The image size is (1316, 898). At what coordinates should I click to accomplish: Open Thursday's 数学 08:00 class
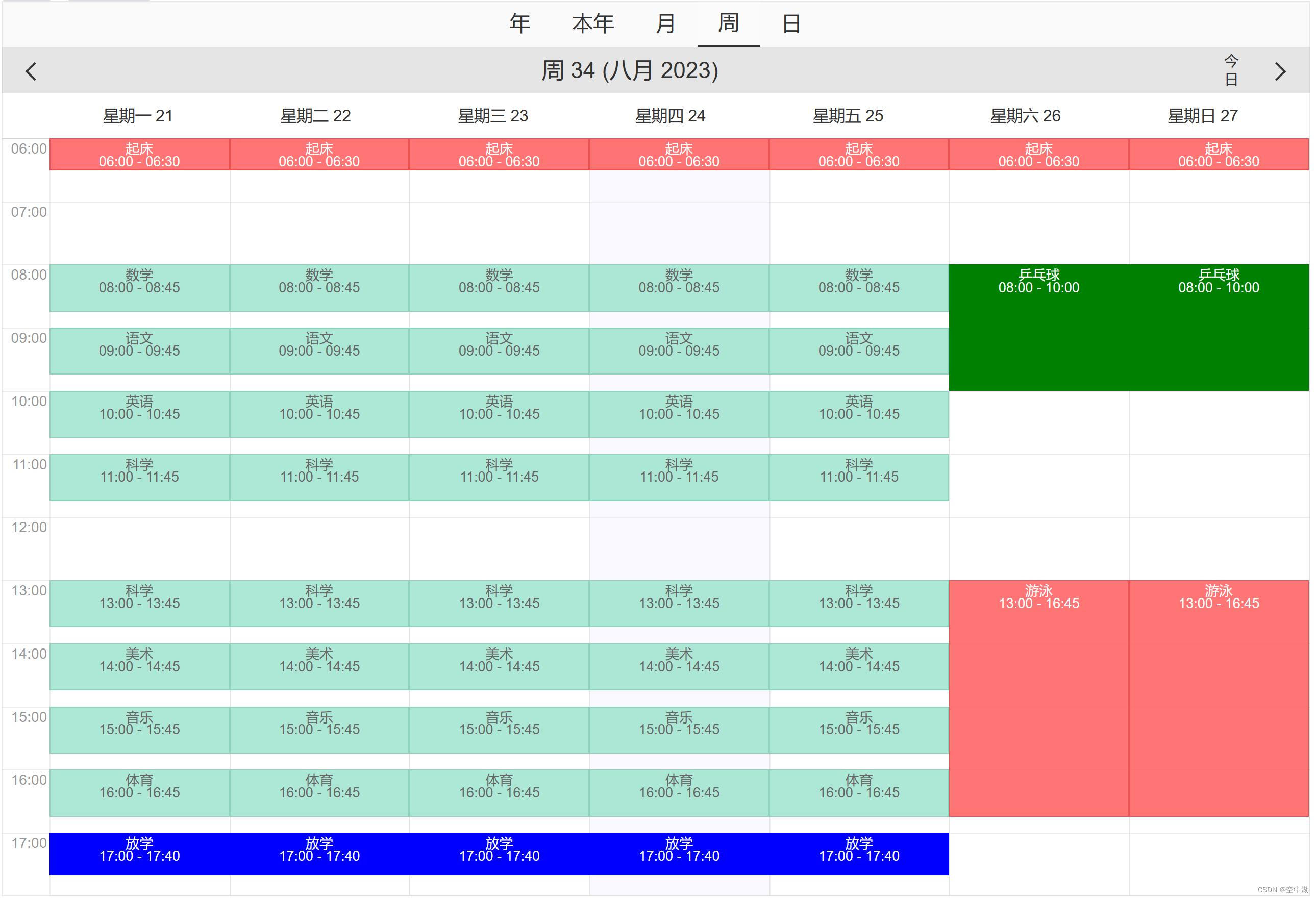678,288
